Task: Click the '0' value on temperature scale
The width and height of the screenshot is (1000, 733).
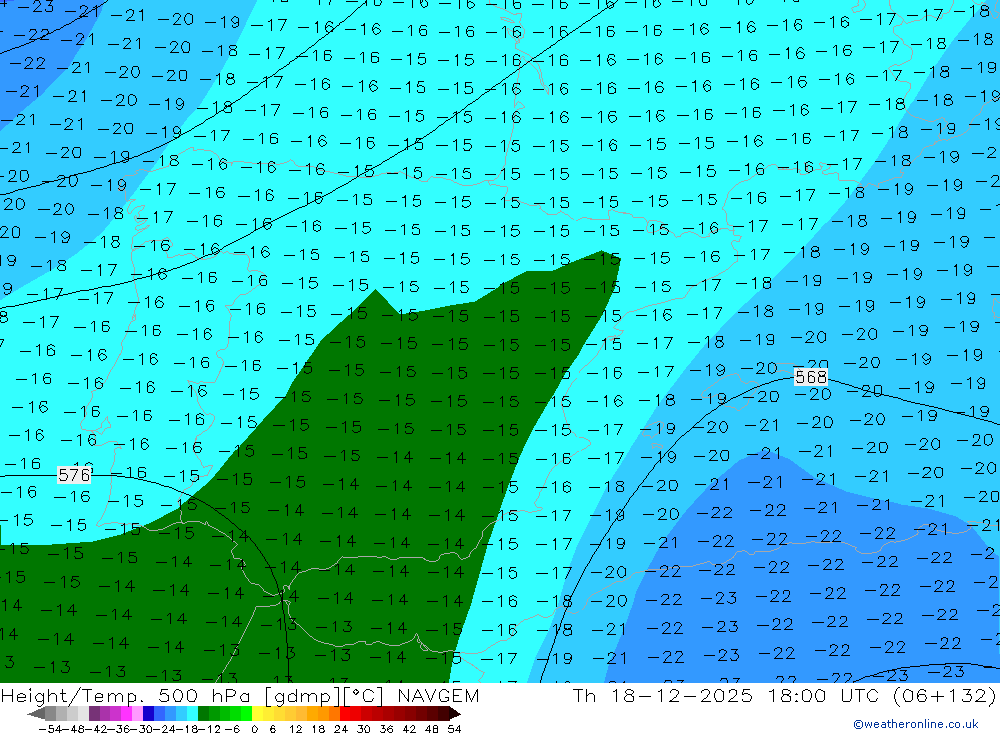Action: pyautogui.click(x=254, y=729)
